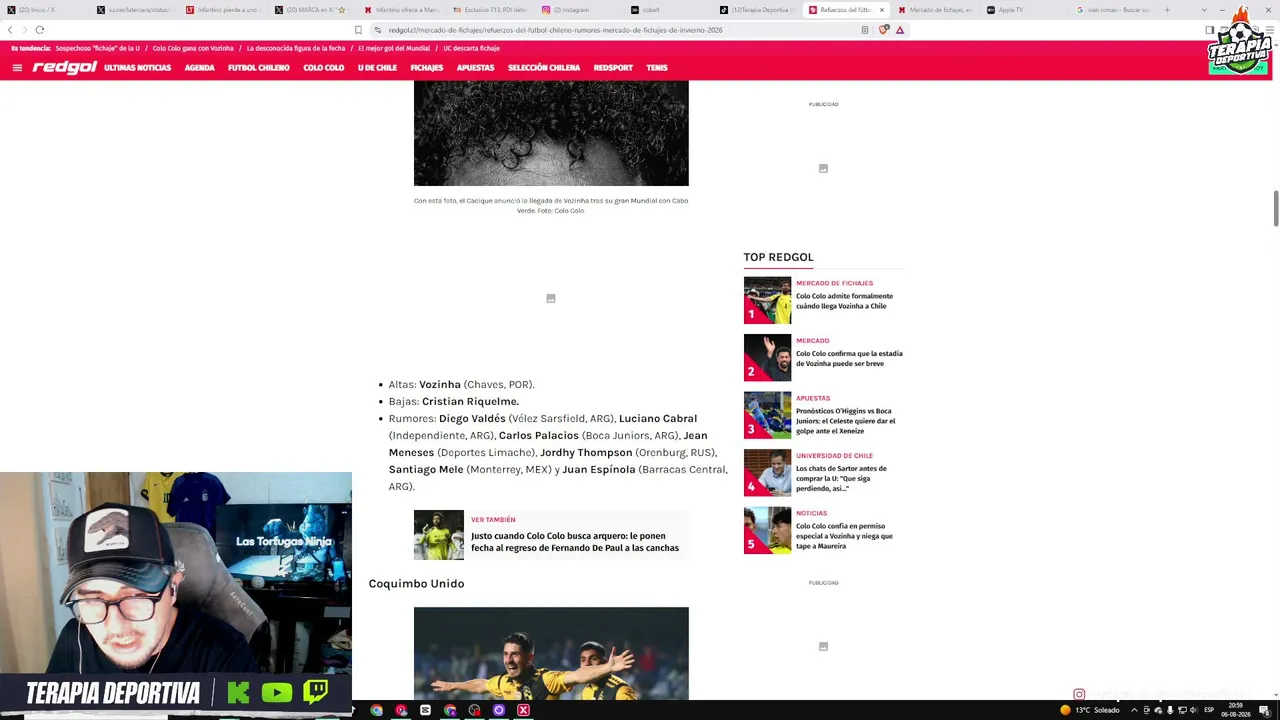Switch to the Terapia Deportiva tab

[760, 10]
